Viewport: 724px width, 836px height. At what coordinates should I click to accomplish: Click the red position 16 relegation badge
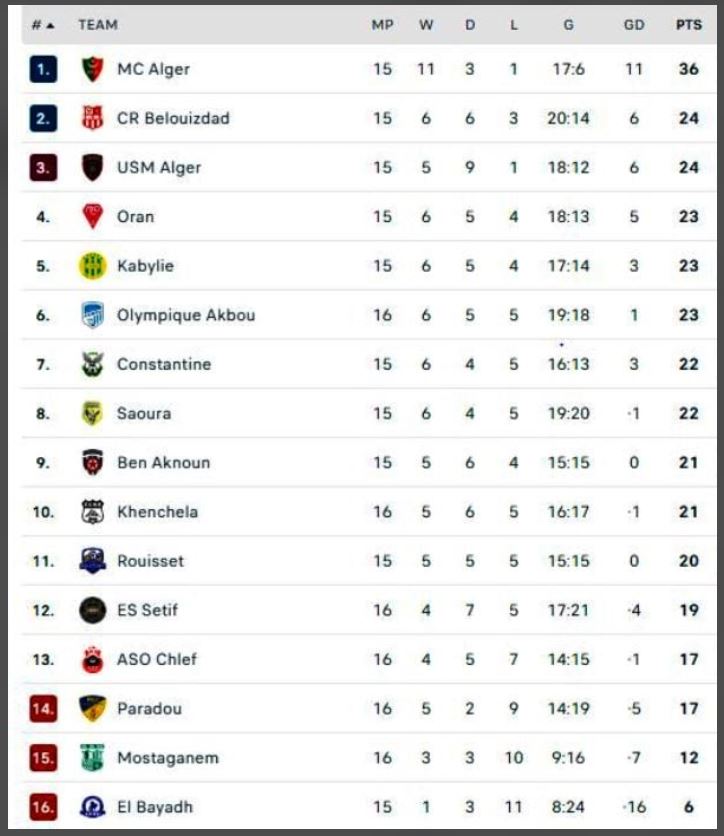tap(42, 807)
